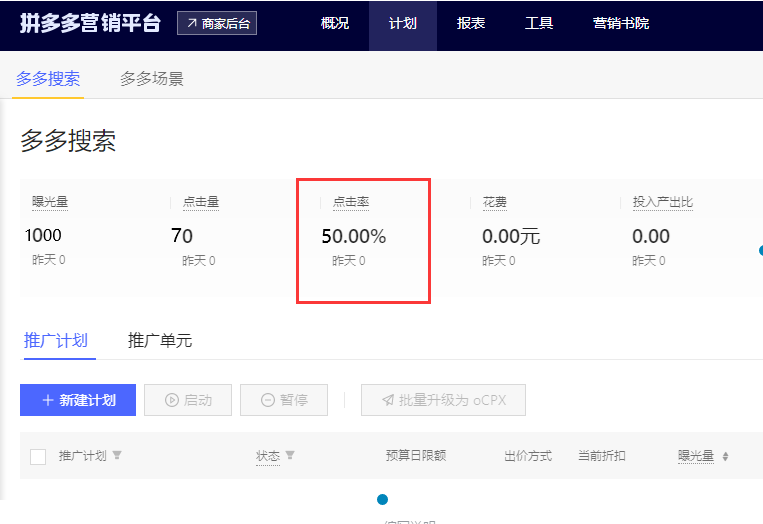Switch to the 多多场景 tab
Viewport: 763px width, 524px height.
point(151,78)
